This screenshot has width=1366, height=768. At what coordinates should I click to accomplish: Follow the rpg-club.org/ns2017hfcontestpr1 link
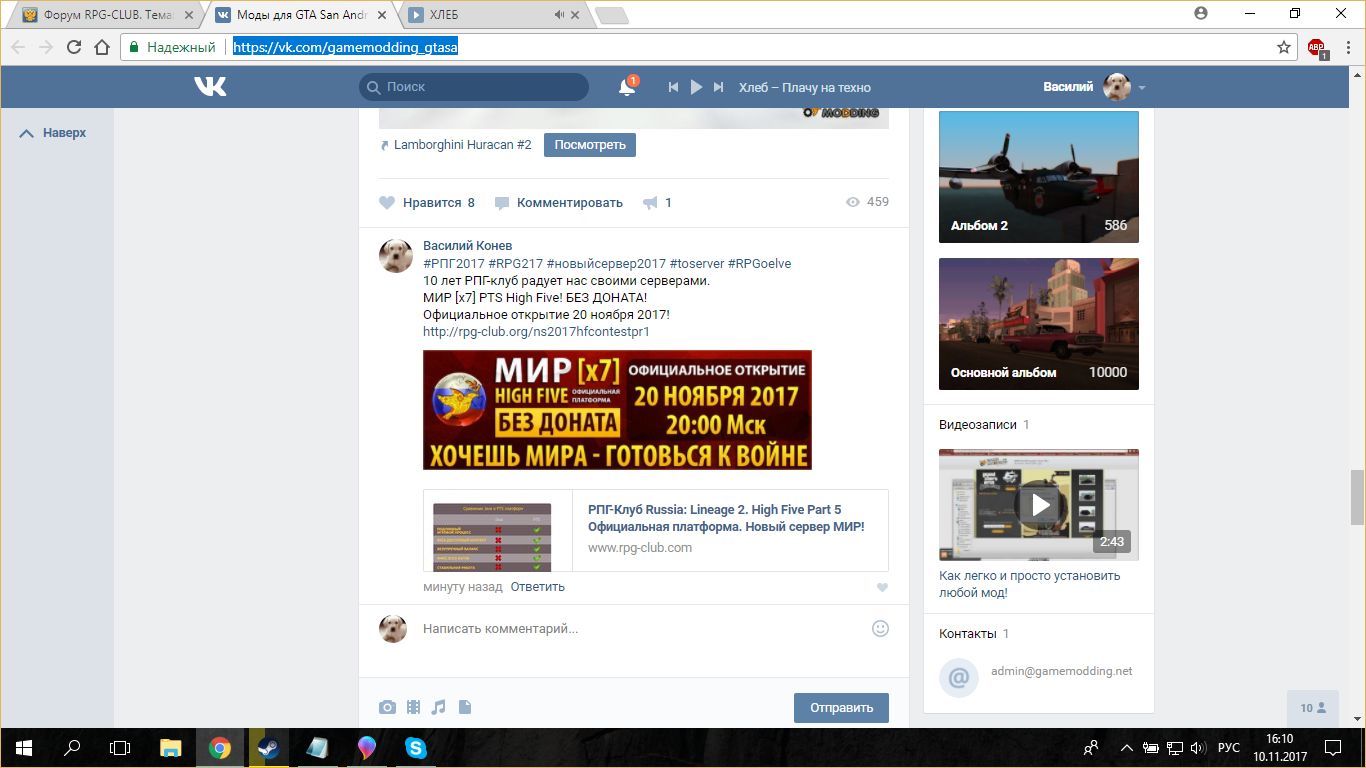[536, 331]
